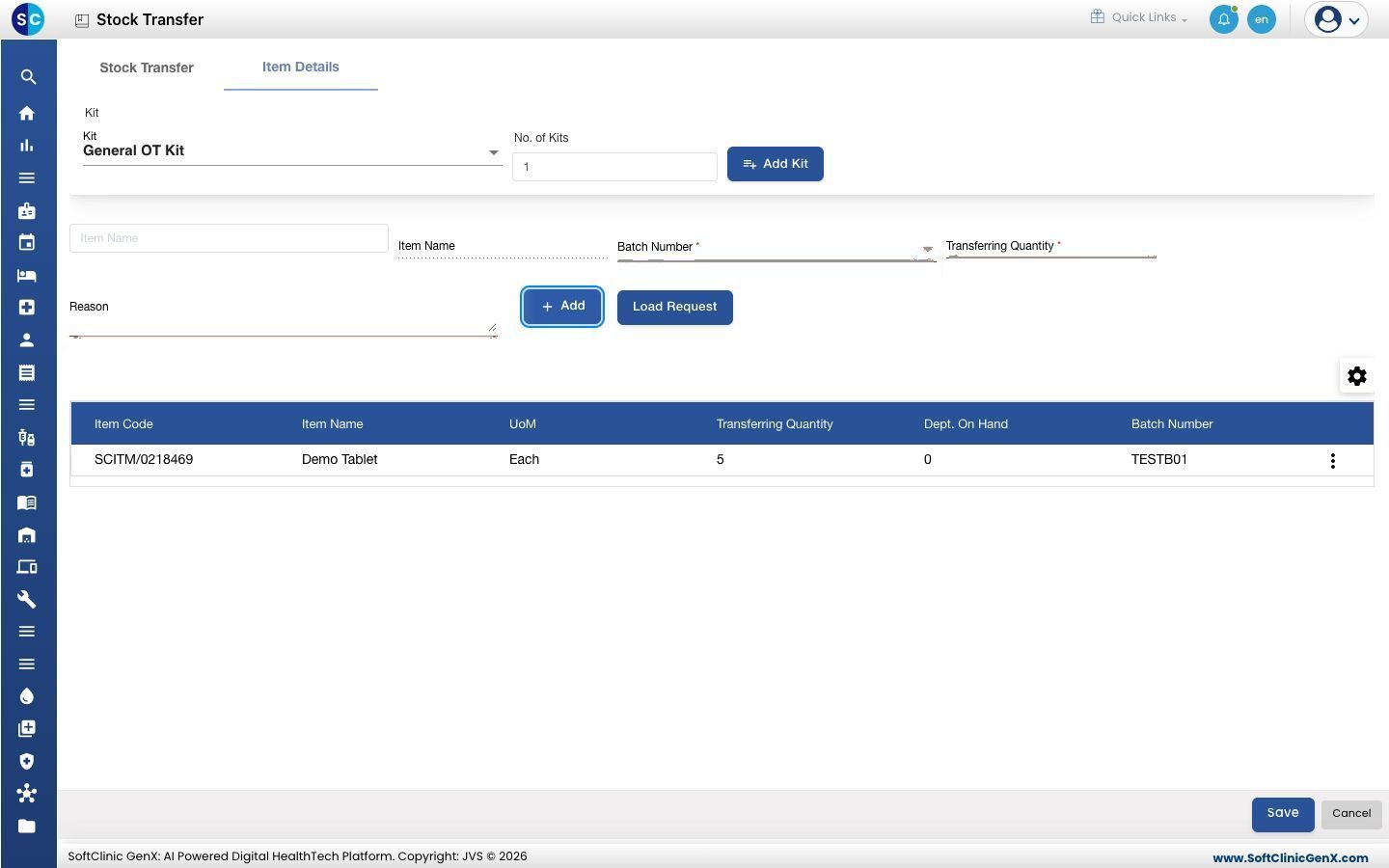Select the Demo Tablet cell
Screen dimensions: 1389x868
click(x=340, y=460)
